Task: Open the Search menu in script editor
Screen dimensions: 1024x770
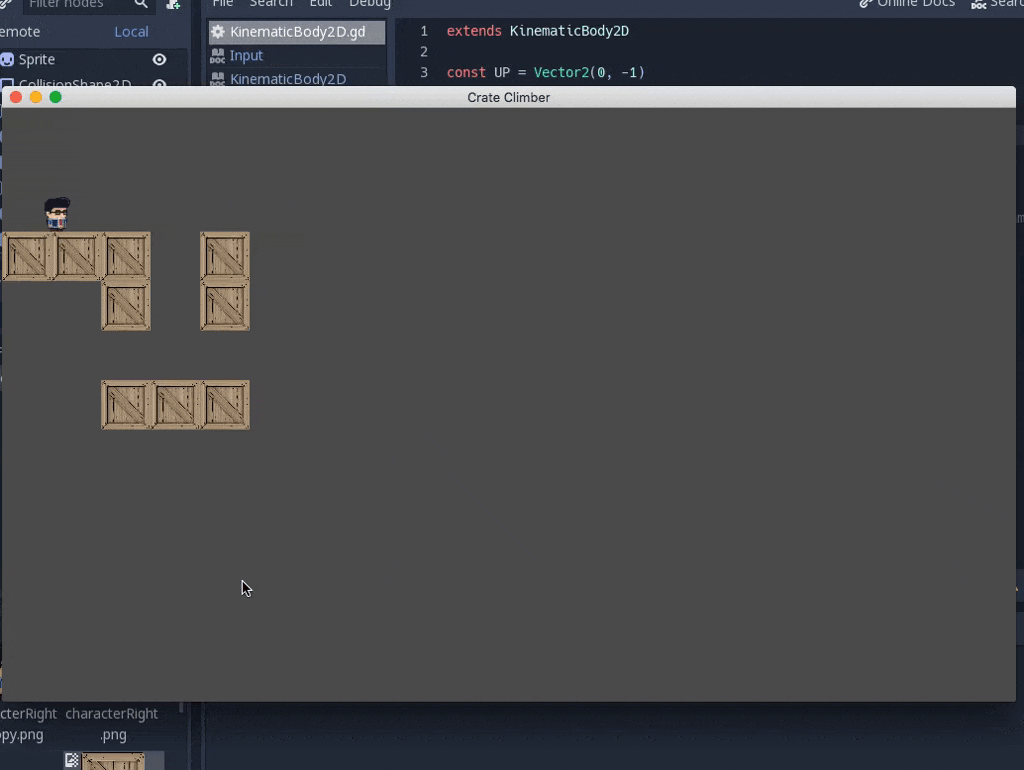Action: coord(270,4)
